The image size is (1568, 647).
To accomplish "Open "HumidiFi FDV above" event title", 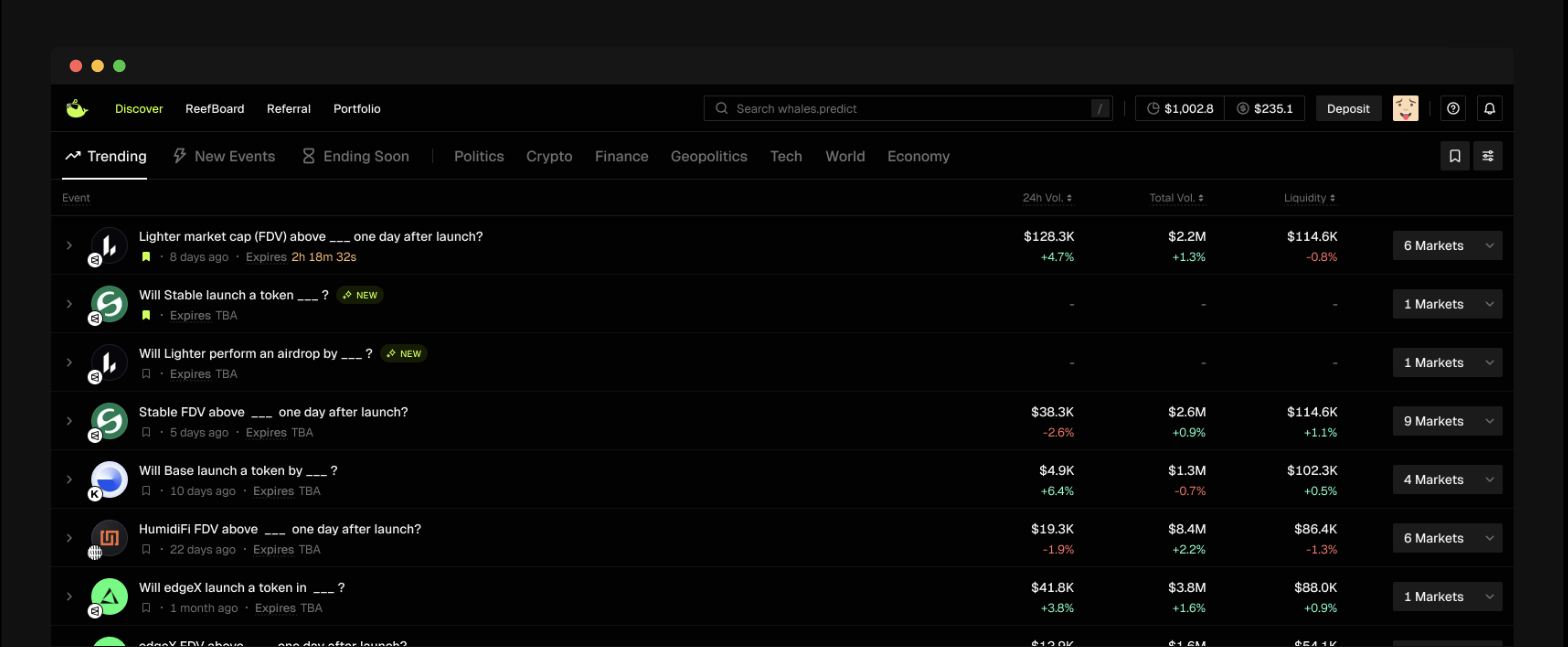I will point(280,529).
